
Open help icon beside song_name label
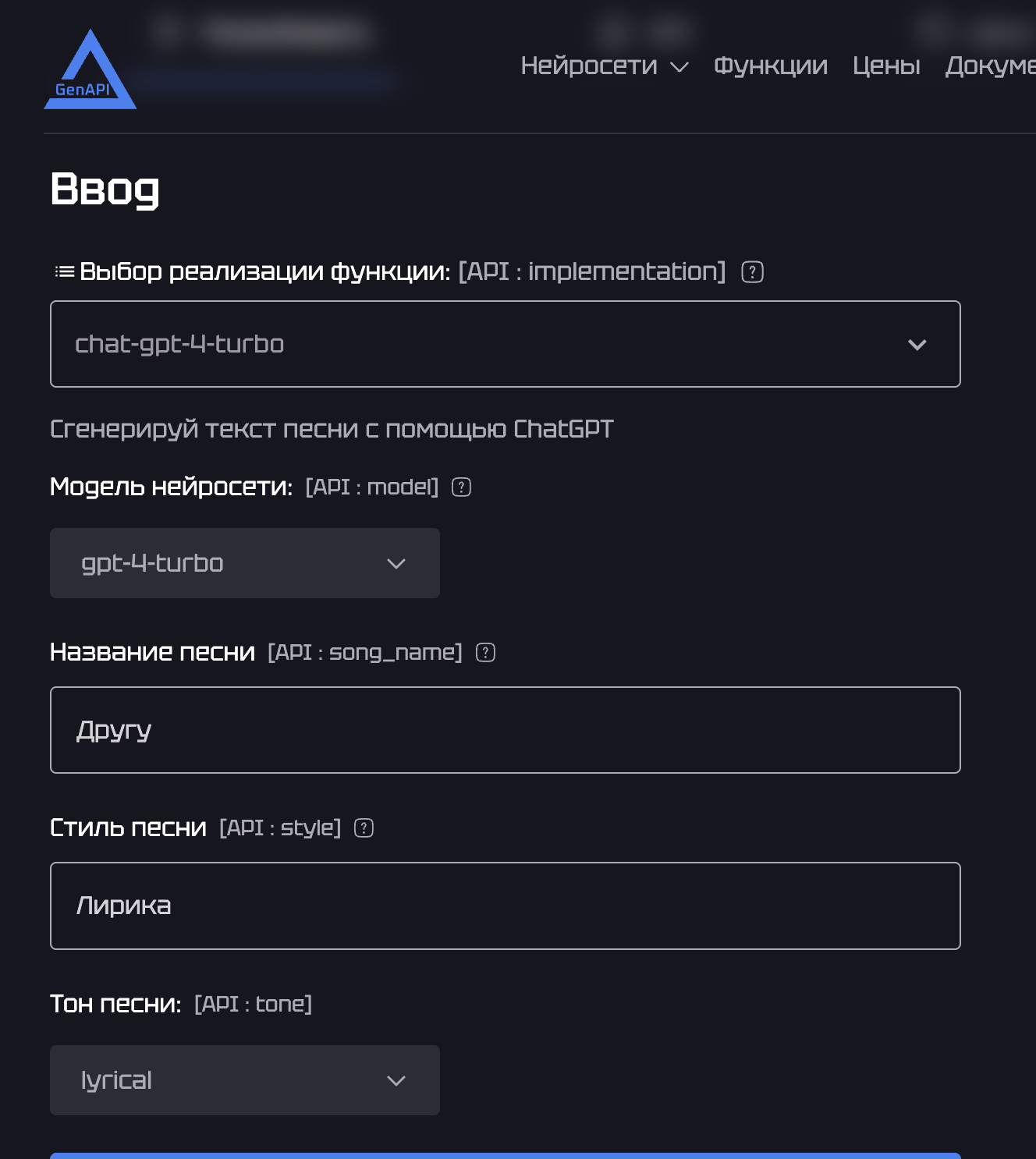tap(485, 653)
